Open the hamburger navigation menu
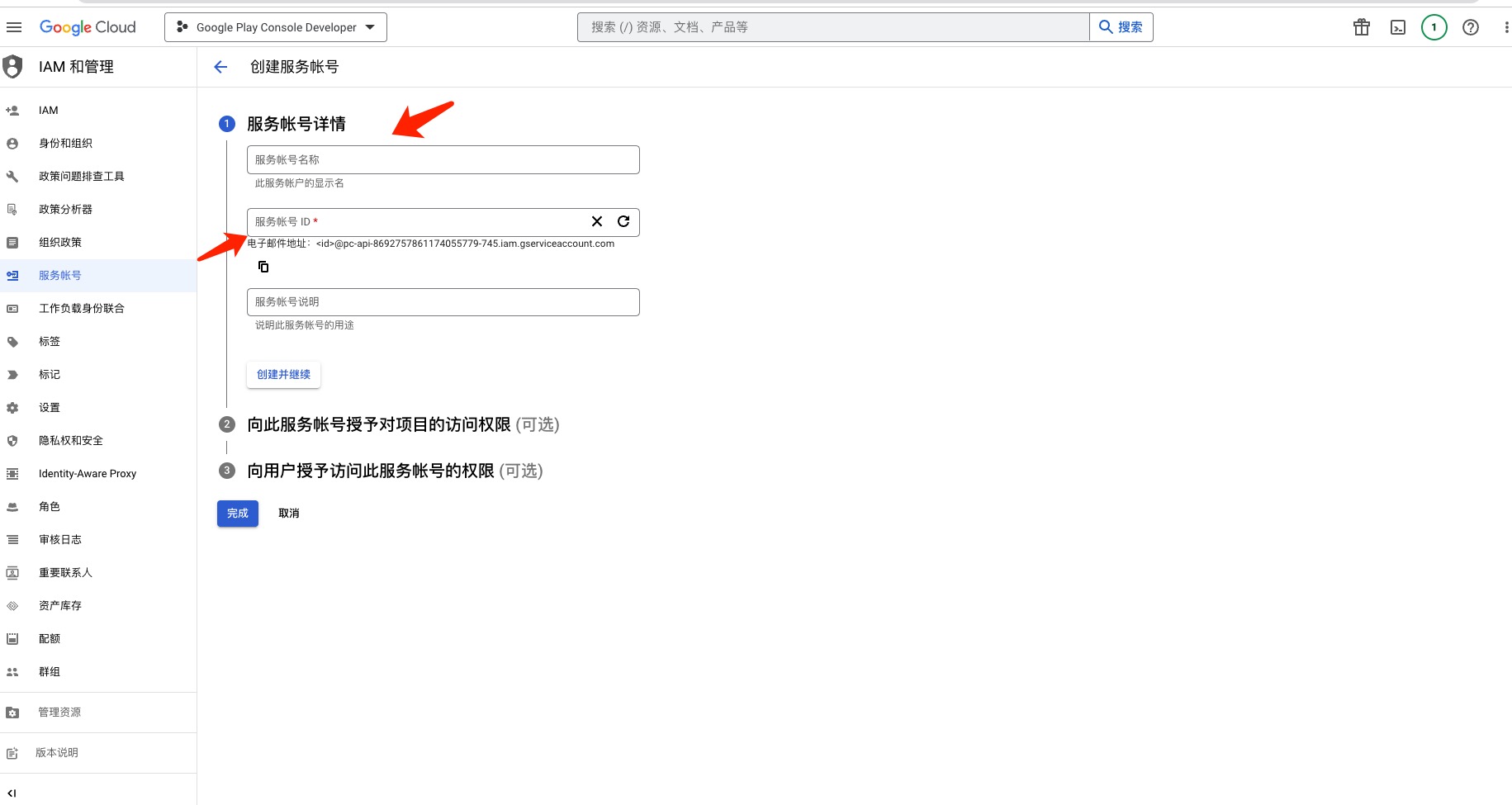The height and width of the screenshot is (805, 1512). tap(14, 27)
